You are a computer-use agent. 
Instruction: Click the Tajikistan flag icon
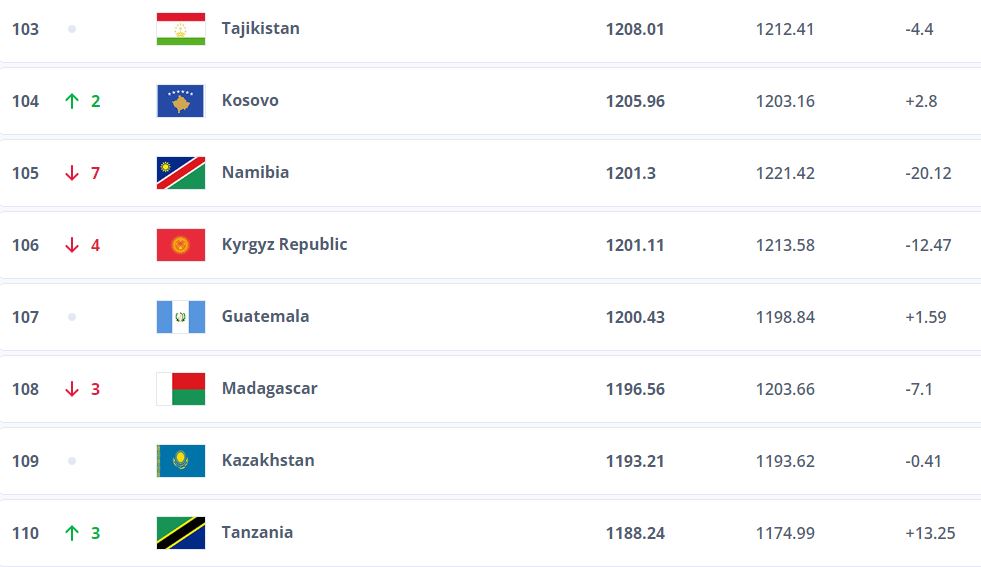181,29
